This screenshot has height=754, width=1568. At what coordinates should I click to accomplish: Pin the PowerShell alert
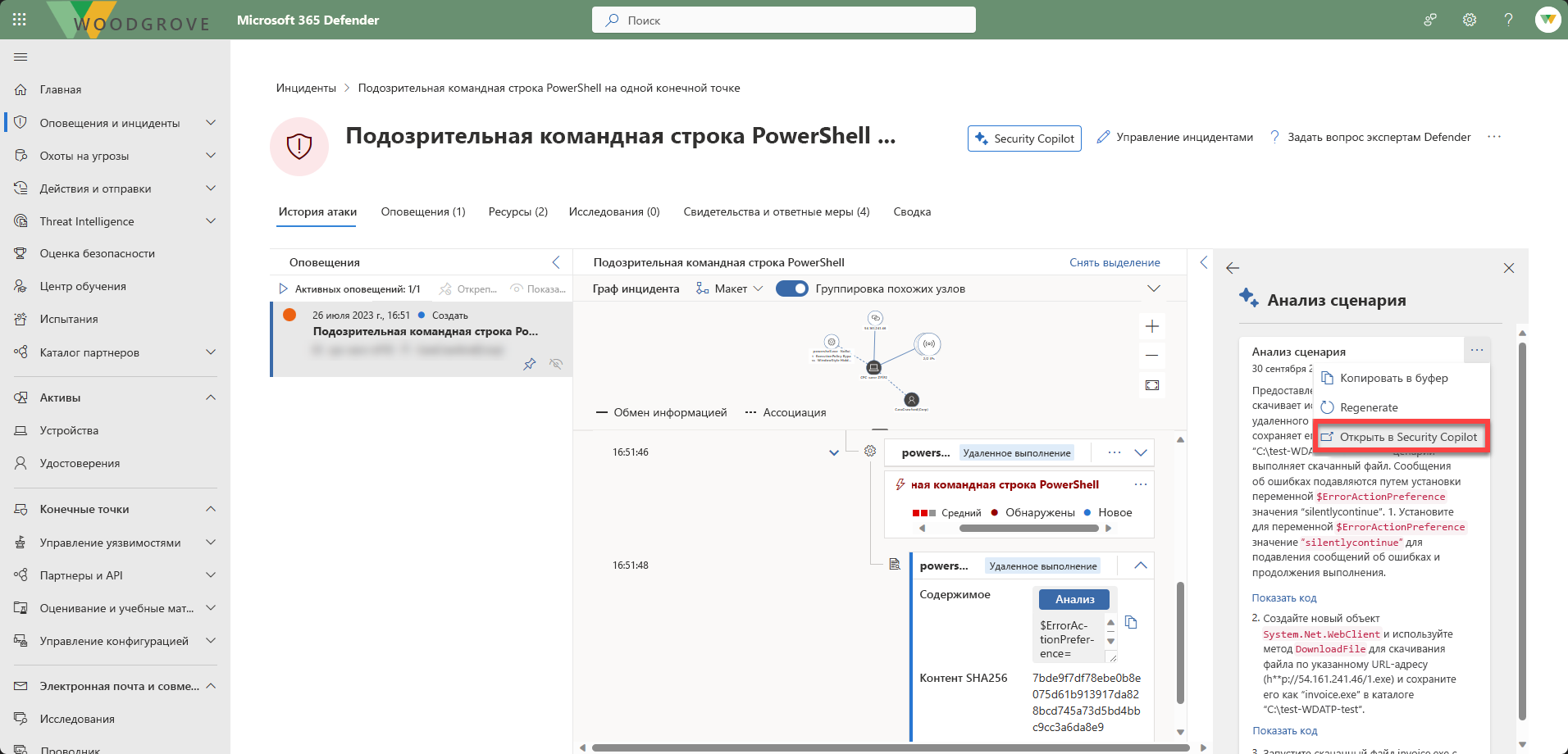click(x=530, y=364)
